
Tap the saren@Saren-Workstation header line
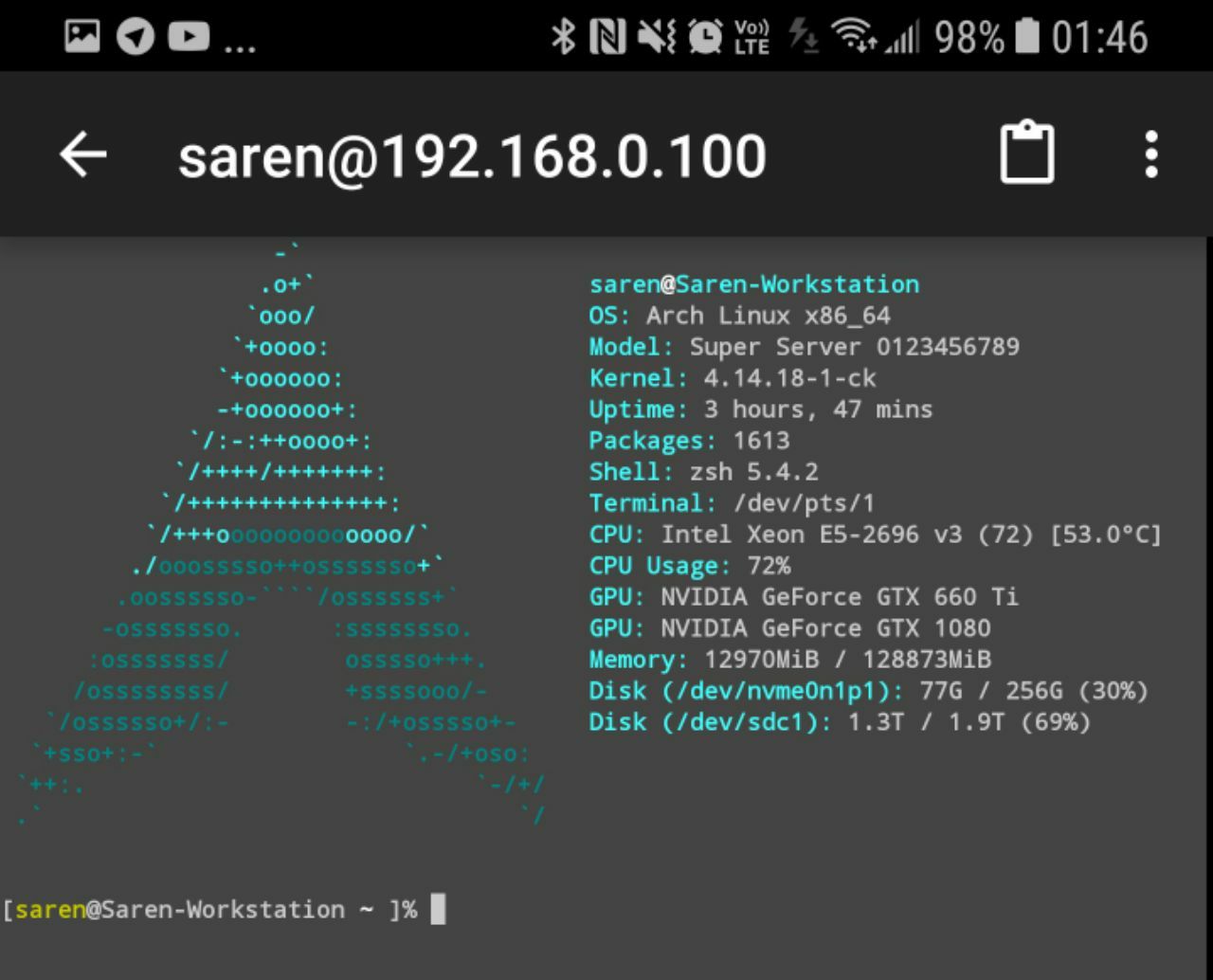click(754, 284)
